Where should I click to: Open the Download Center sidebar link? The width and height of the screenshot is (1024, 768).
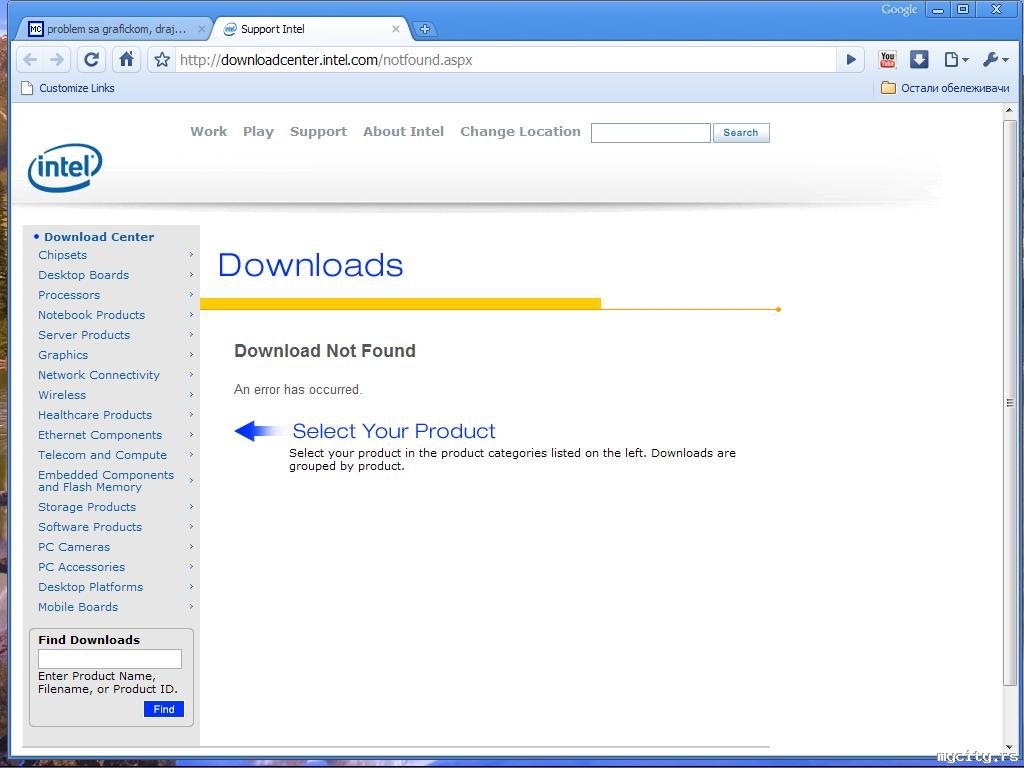click(99, 237)
